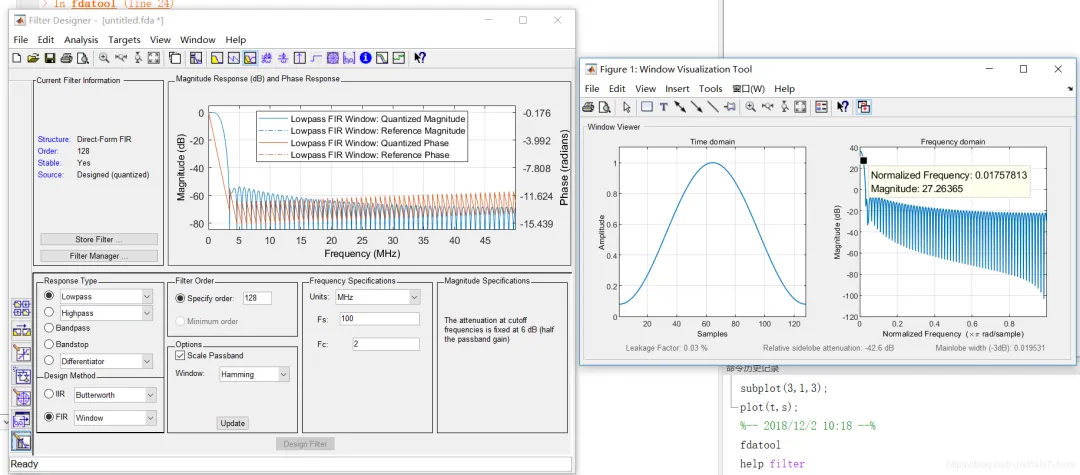This screenshot has height=475, width=1080.
Task: Open the Tools menu in Figure window
Action: click(x=710, y=89)
